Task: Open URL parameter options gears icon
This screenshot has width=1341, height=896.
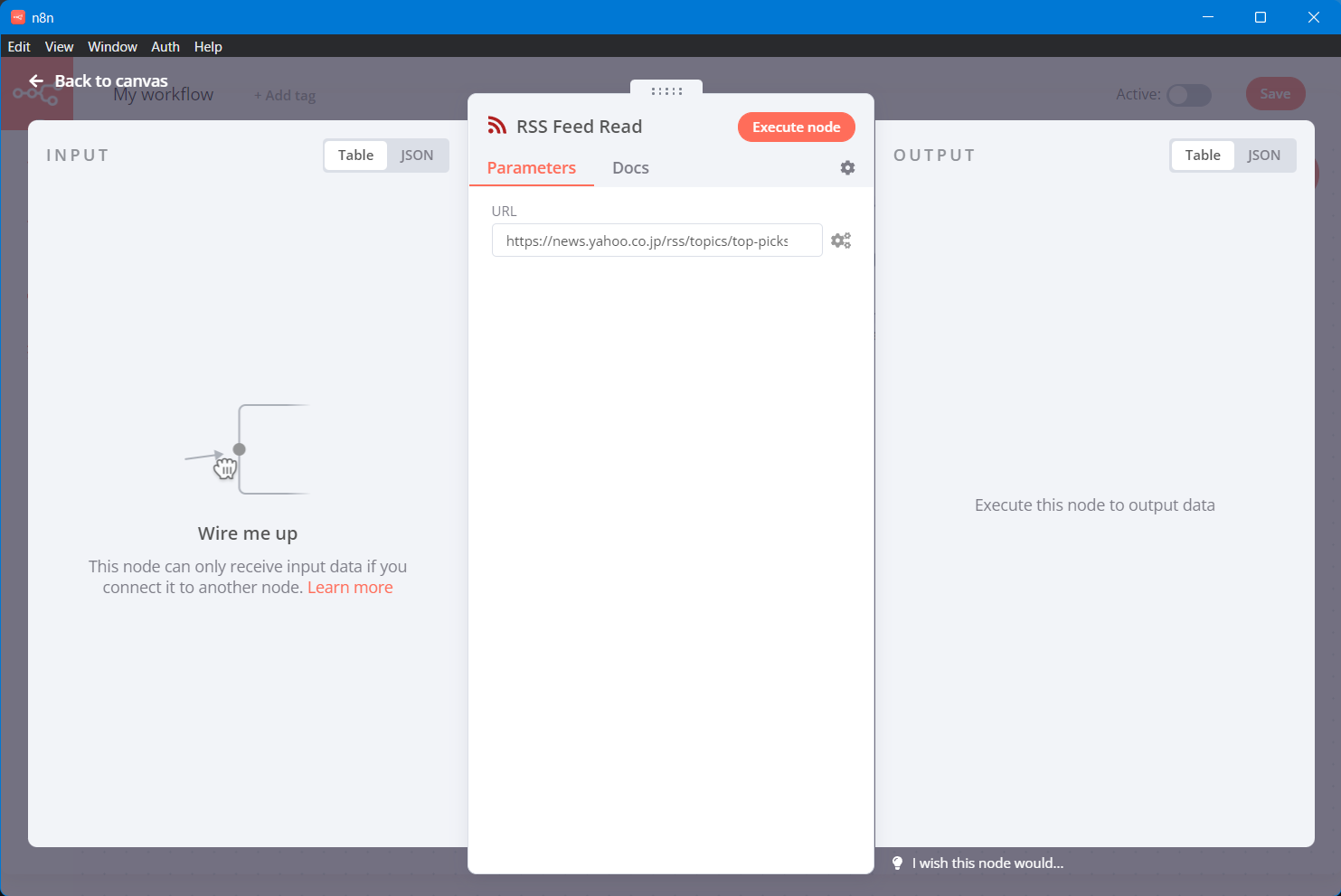Action: [841, 241]
